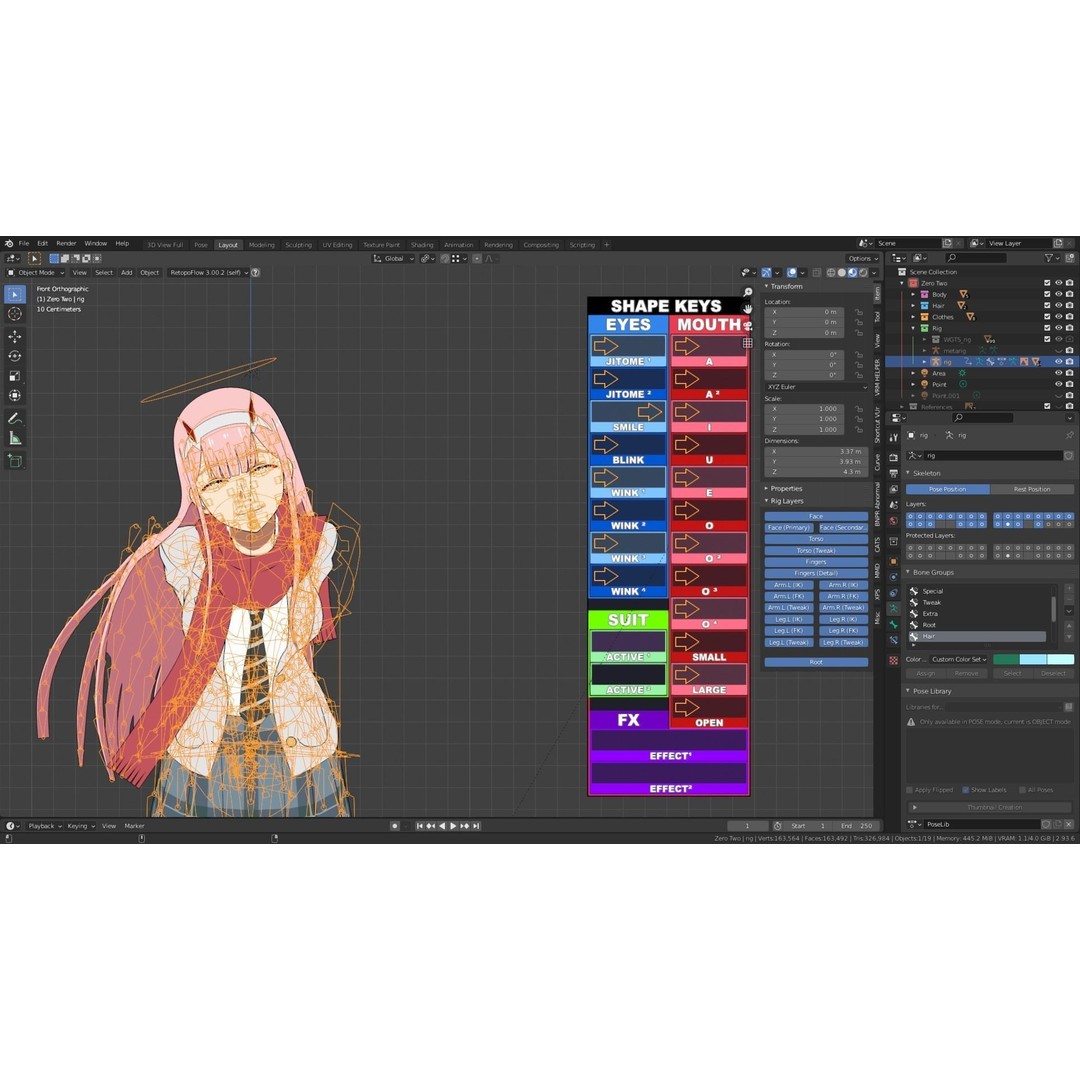1080x1080 pixels.
Task: Open the Options dropdown in viewport header
Action: [x=862, y=259]
